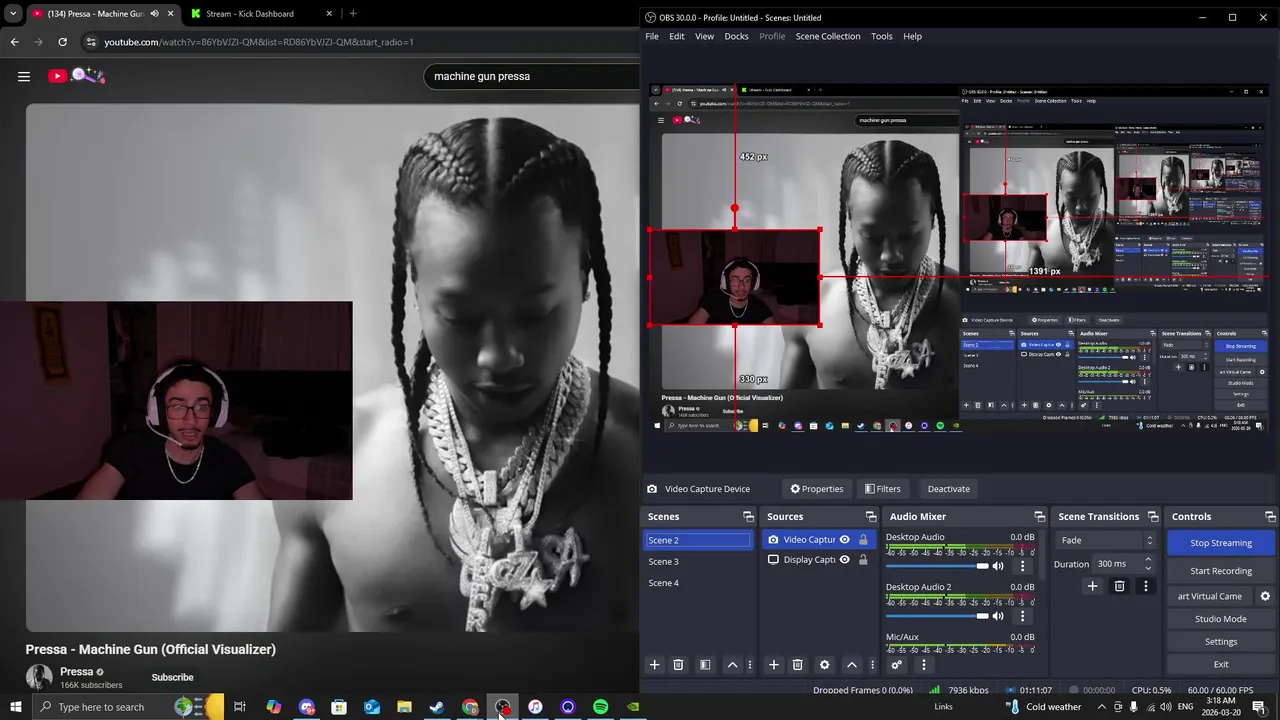Open a new Chrome tab

353,14
